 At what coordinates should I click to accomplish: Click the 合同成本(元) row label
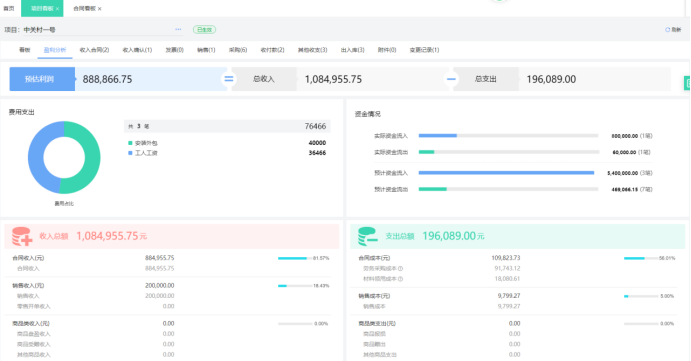tap(374, 258)
